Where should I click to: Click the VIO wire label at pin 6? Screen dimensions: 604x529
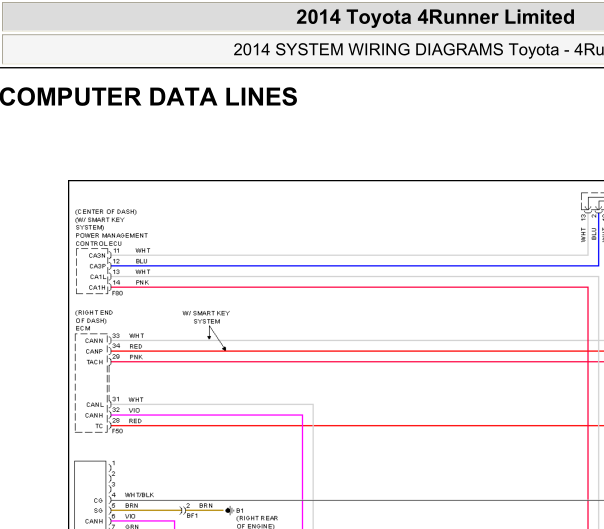tap(130, 516)
